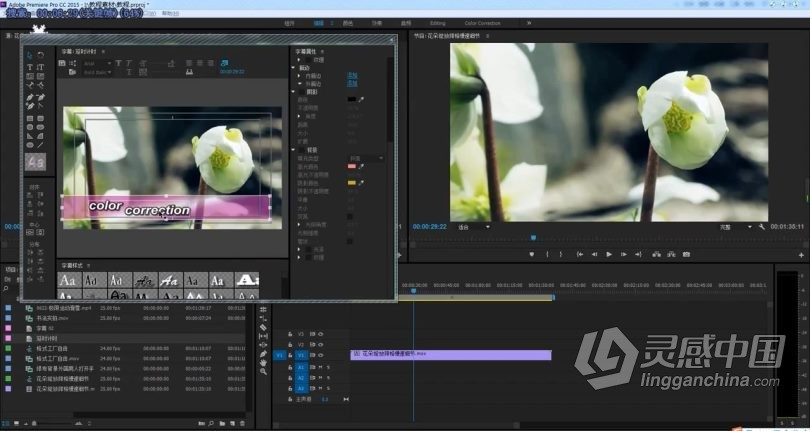The image size is (810, 431).
Task: Collapse the 背景 (background) section arrow
Action: click(x=293, y=150)
